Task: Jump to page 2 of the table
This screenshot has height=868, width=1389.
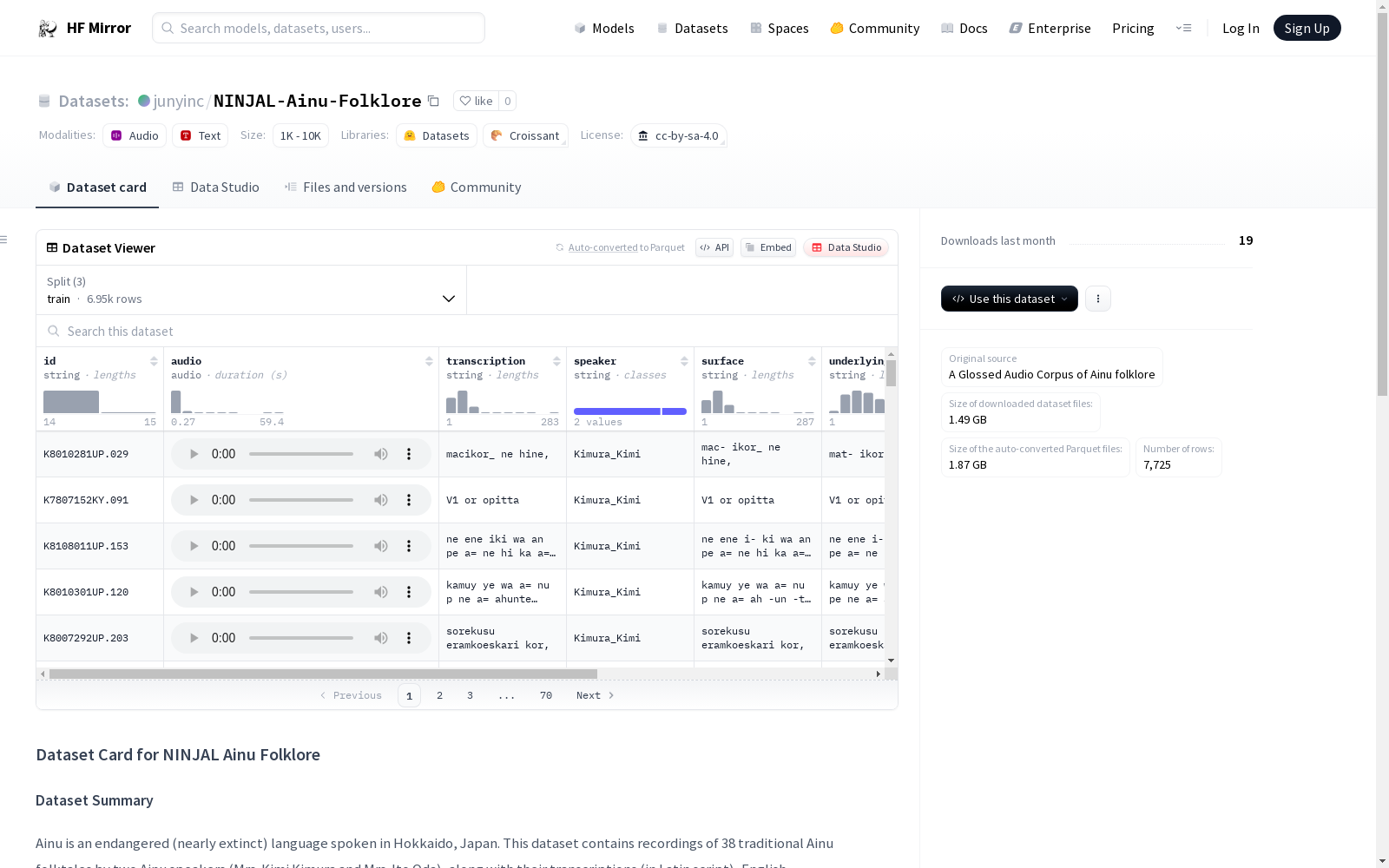Action: pyautogui.click(x=440, y=695)
